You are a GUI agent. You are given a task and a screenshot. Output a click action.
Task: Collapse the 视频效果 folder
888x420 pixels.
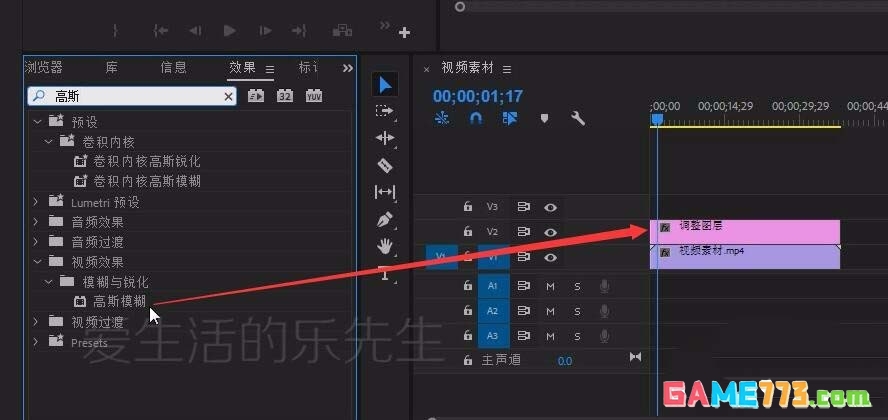[37, 262]
